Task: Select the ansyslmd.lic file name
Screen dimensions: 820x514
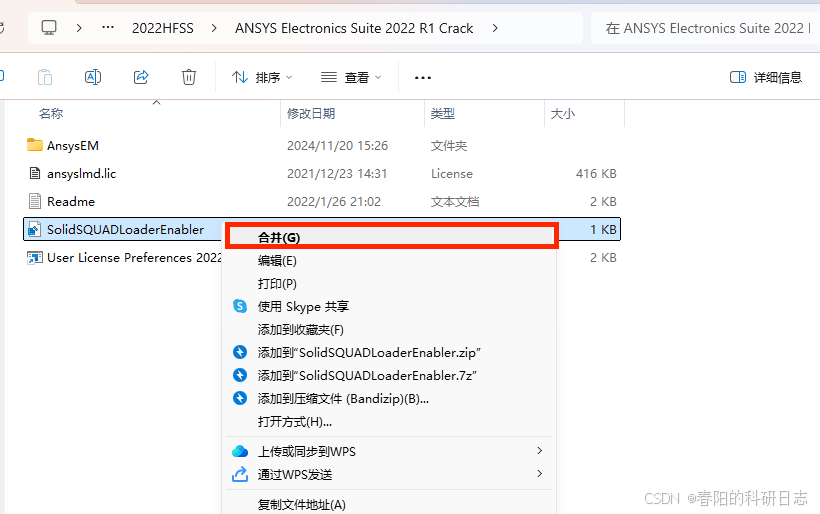Action: point(82,174)
